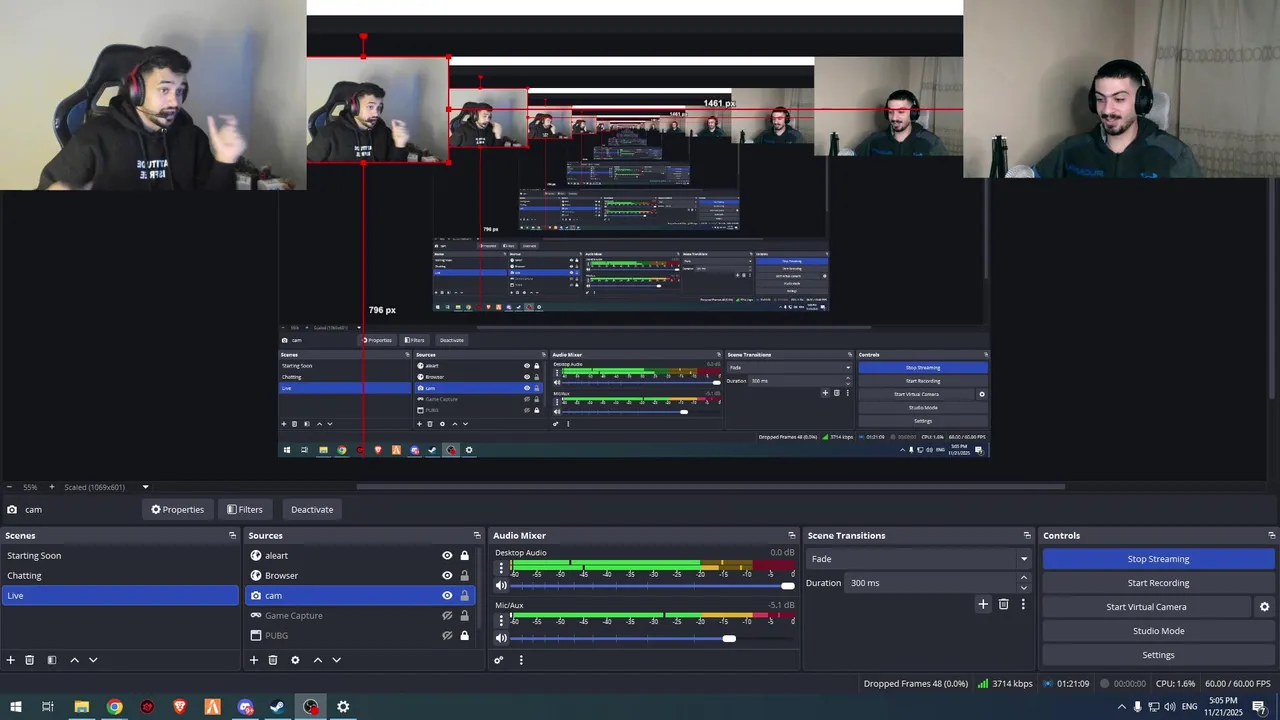Viewport: 1280px width, 720px height.
Task: Mute Mic/Aux speaker icon
Action: pyautogui.click(x=501, y=638)
